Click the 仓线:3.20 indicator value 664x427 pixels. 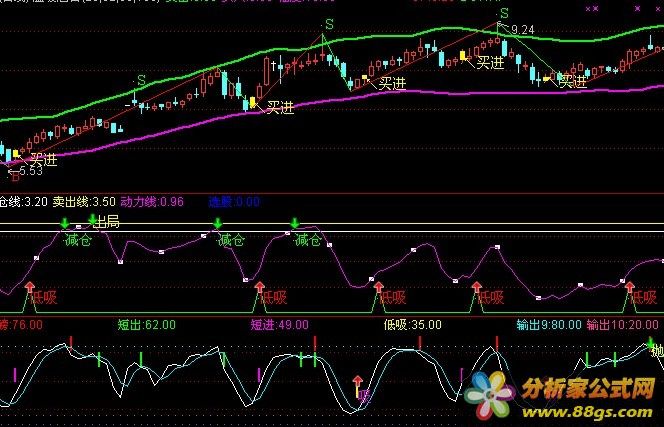pos(23,202)
